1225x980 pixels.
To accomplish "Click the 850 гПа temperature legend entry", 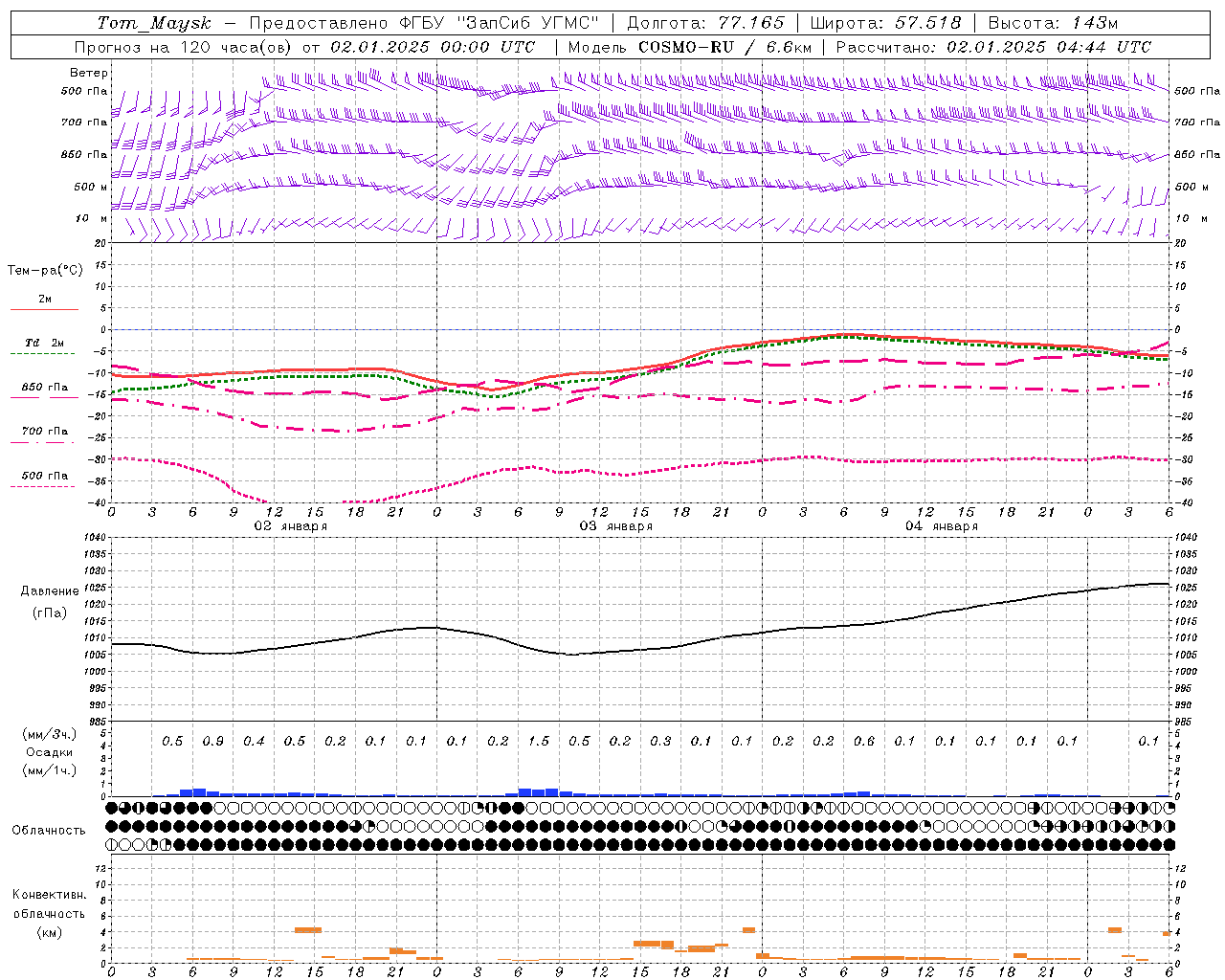I will (45, 388).
